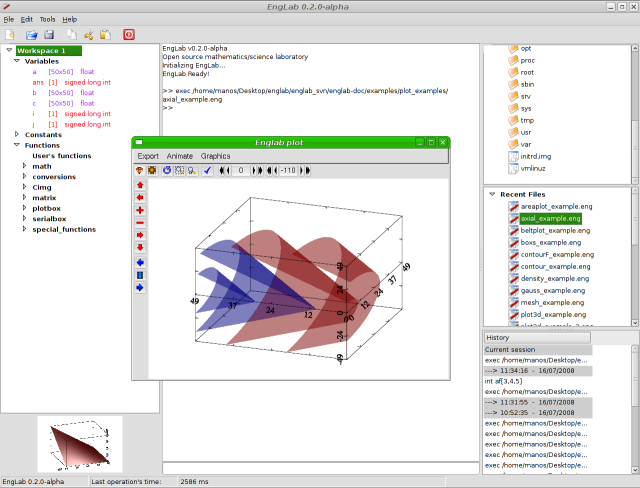The height and width of the screenshot is (488, 640).
Task: Click the blue left arrow in plot sidebar
Action: click(x=140, y=262)
